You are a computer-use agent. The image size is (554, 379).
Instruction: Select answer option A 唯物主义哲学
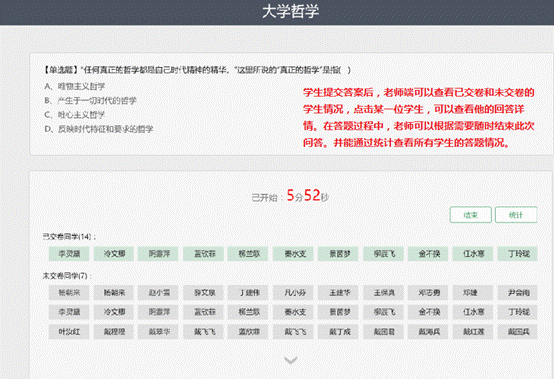pyautogui.click(x=75, y=87)
